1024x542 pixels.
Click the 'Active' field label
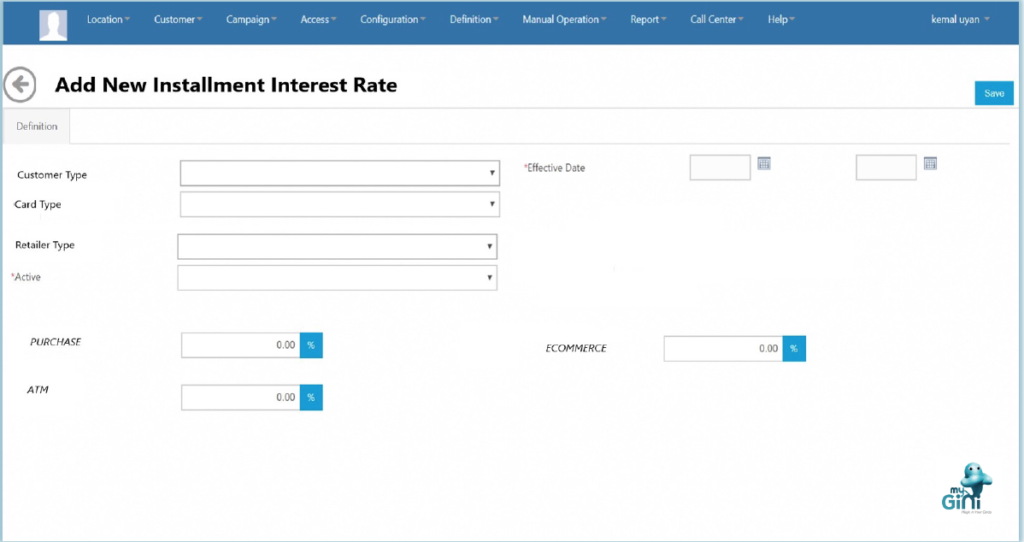(x=26, y=277)
